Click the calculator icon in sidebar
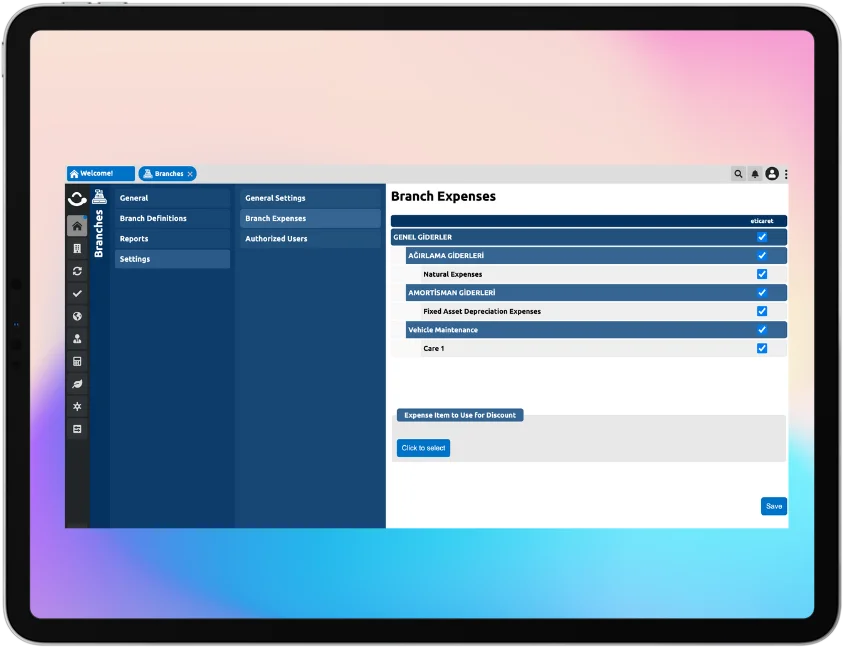 pyautogui.click(x=77, y=361)
